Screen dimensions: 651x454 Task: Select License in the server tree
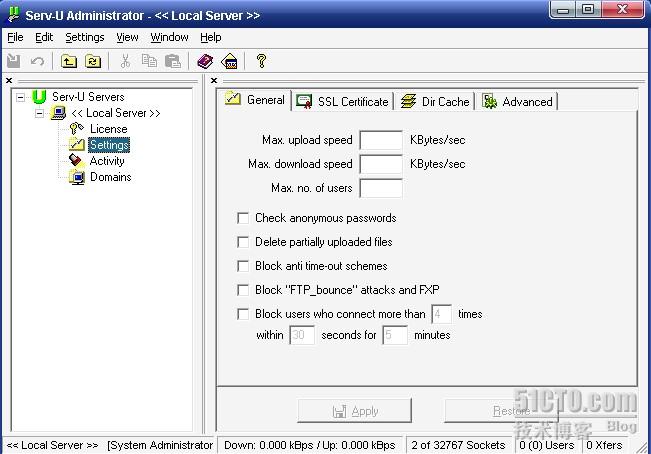108,129
